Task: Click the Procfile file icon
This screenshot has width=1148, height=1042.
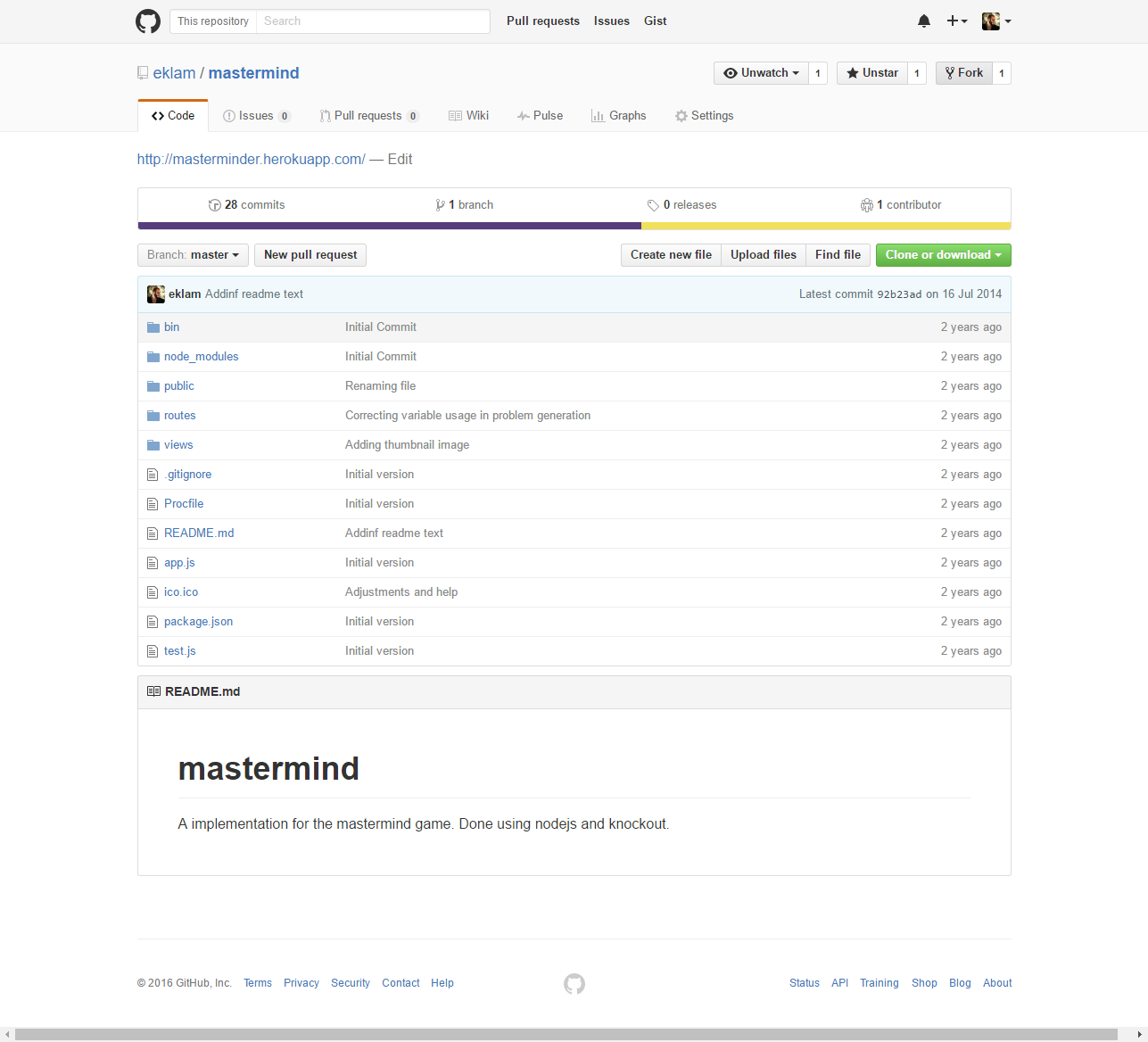Action: (153, 504)
